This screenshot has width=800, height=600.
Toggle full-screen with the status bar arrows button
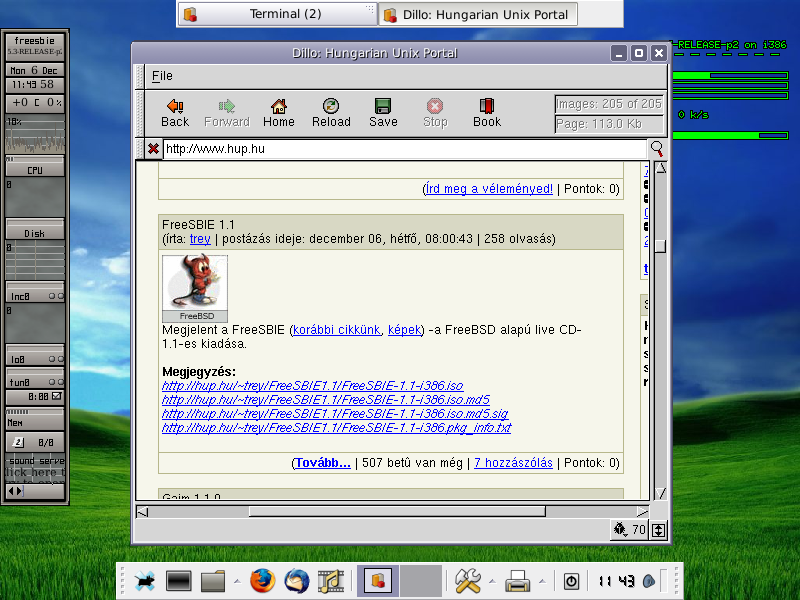pyautogui.click(x=658, y=530)
